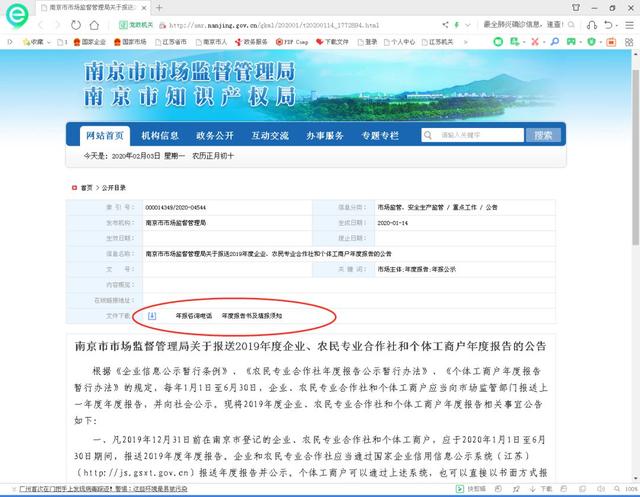Open the hamburger main menu
640x497 pixels.
(629, 25)
